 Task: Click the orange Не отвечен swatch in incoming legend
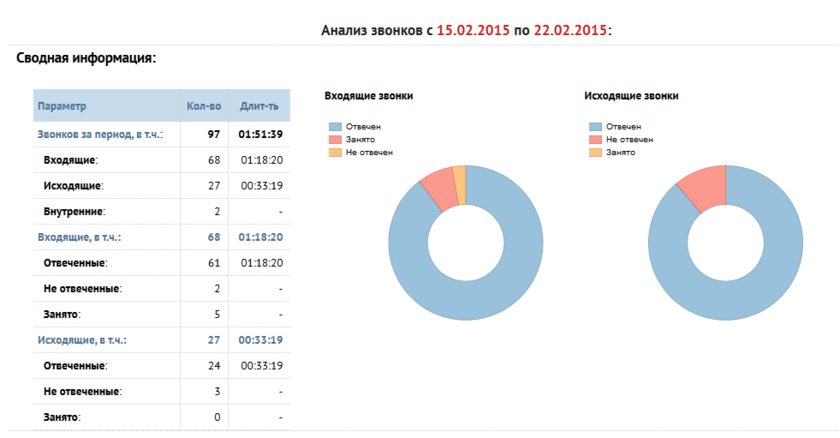(335, 152)
